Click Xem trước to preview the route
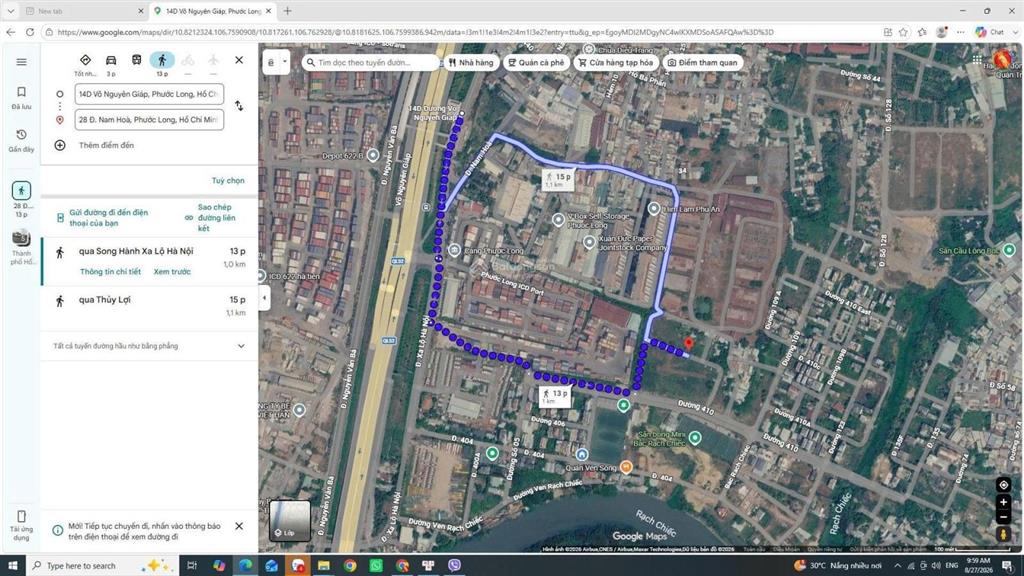This screenshot has height=576, width=1024. pyautogui.click(x=172, y=272)
